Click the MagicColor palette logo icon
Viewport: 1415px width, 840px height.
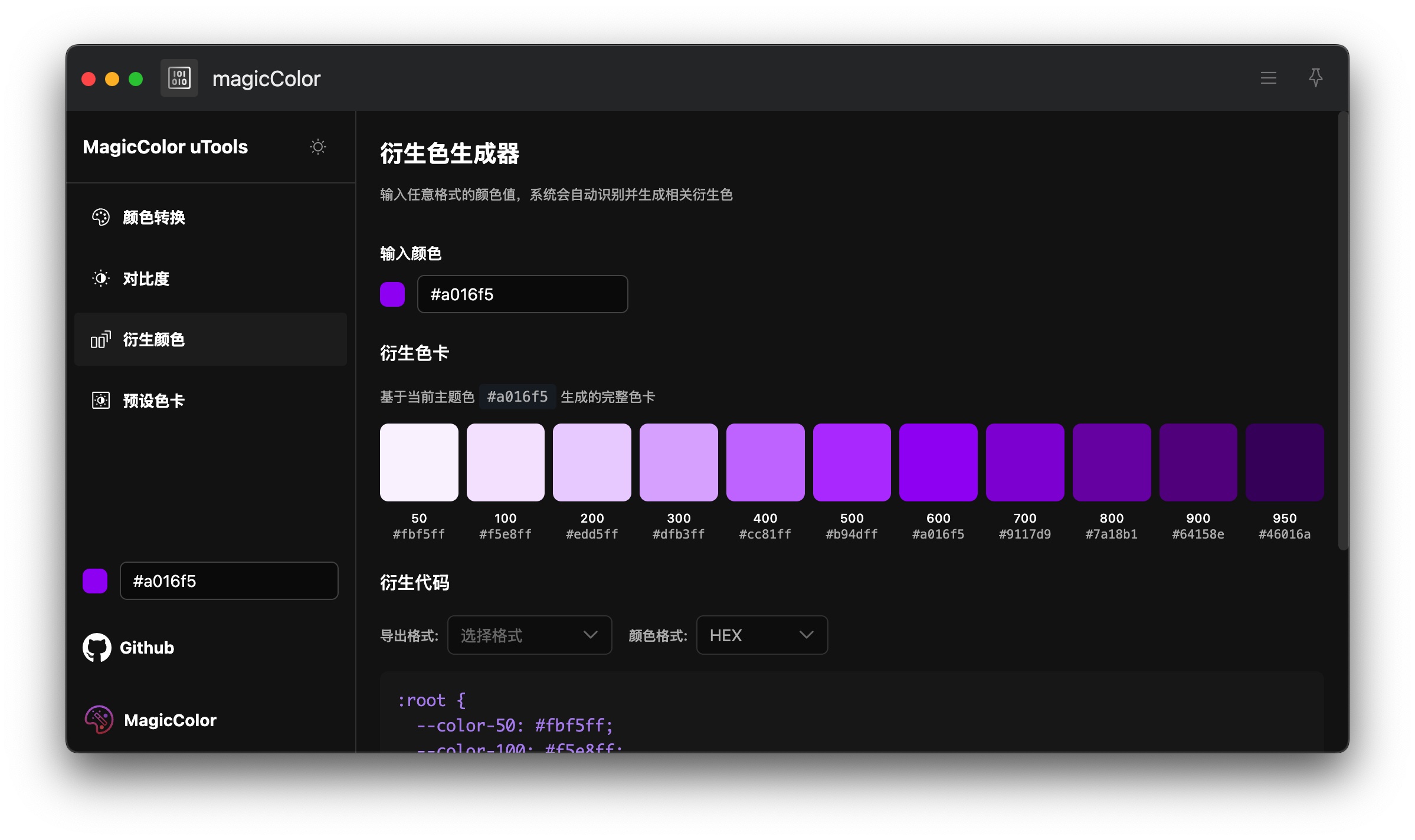coord(99,720)
